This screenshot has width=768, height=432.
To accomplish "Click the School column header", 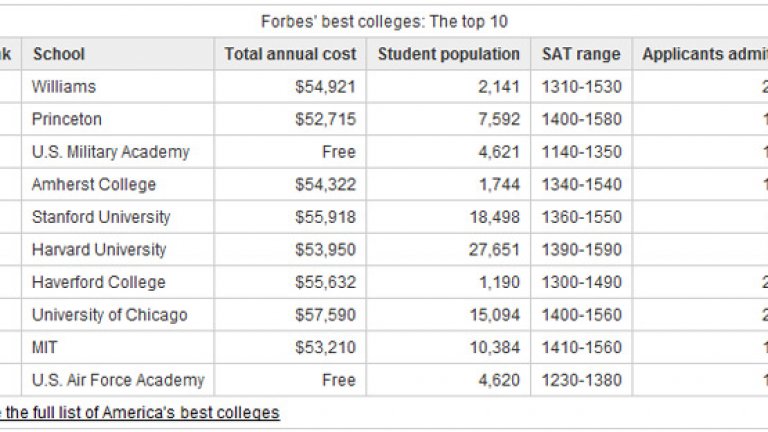I will coord(59,54).
